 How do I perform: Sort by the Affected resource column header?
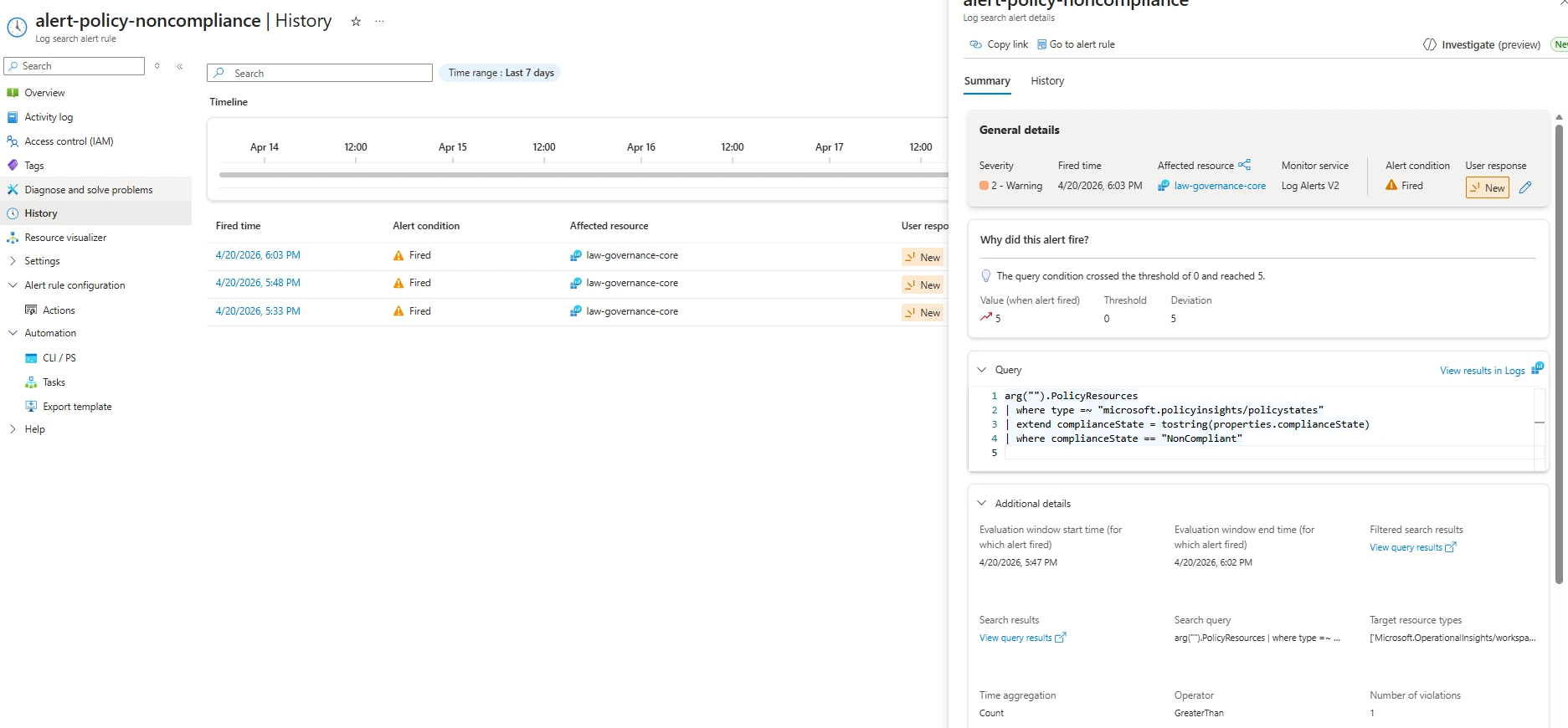coord(609,226)
